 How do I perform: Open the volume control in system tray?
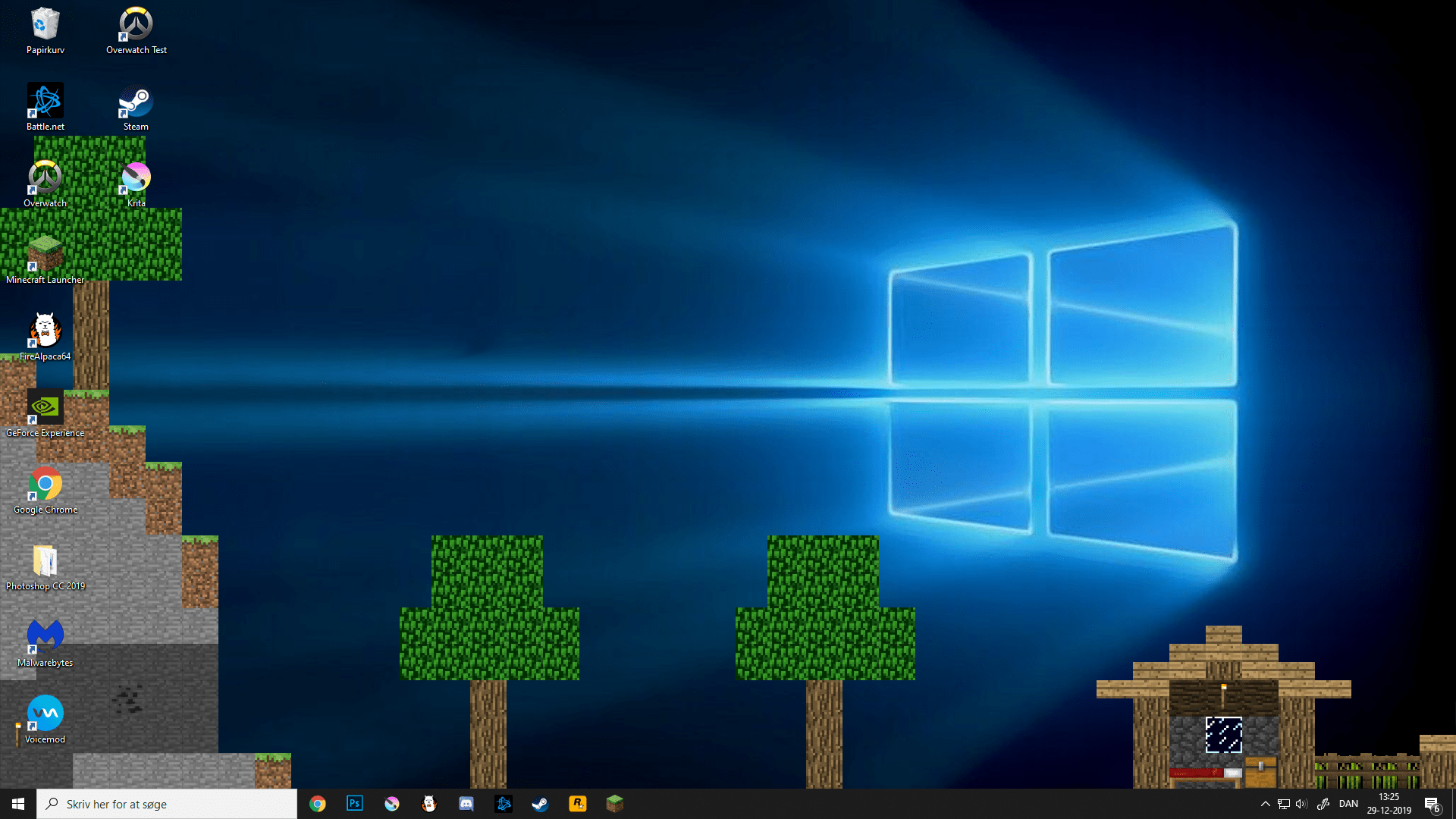click(1301, 804)
